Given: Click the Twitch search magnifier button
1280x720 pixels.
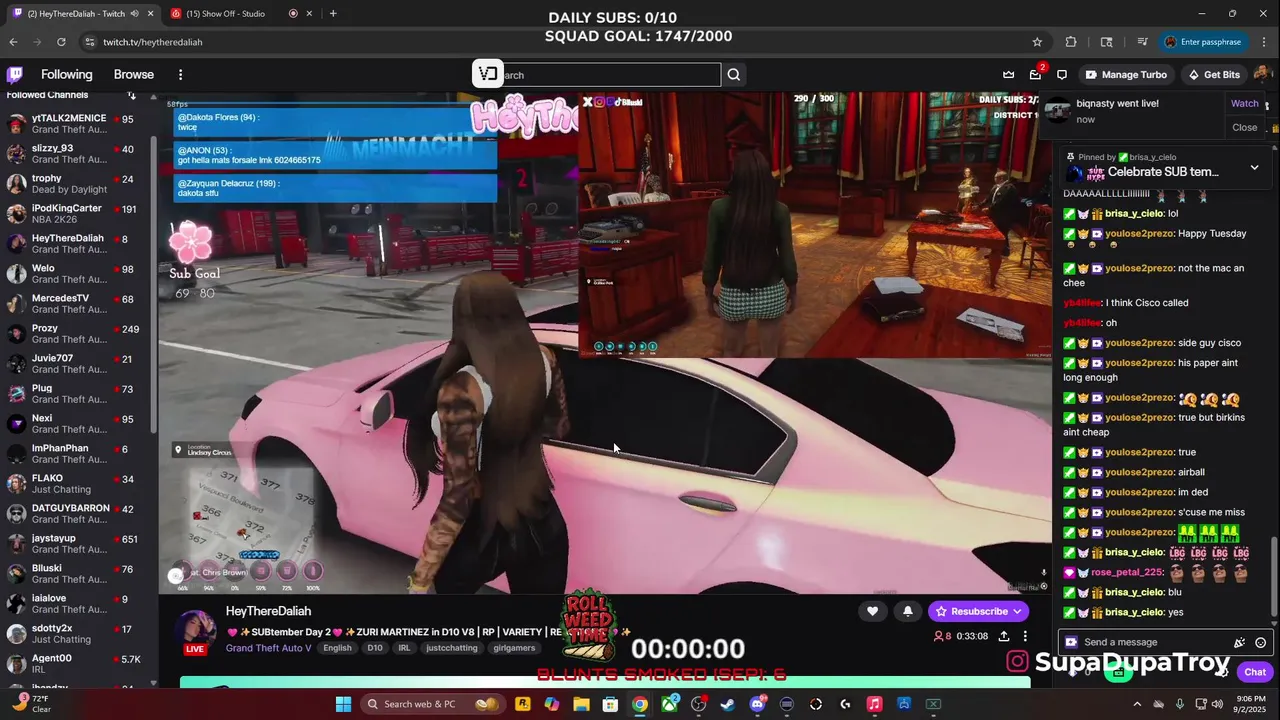Looking at the screenshot, I should click(x=734, y=75).
